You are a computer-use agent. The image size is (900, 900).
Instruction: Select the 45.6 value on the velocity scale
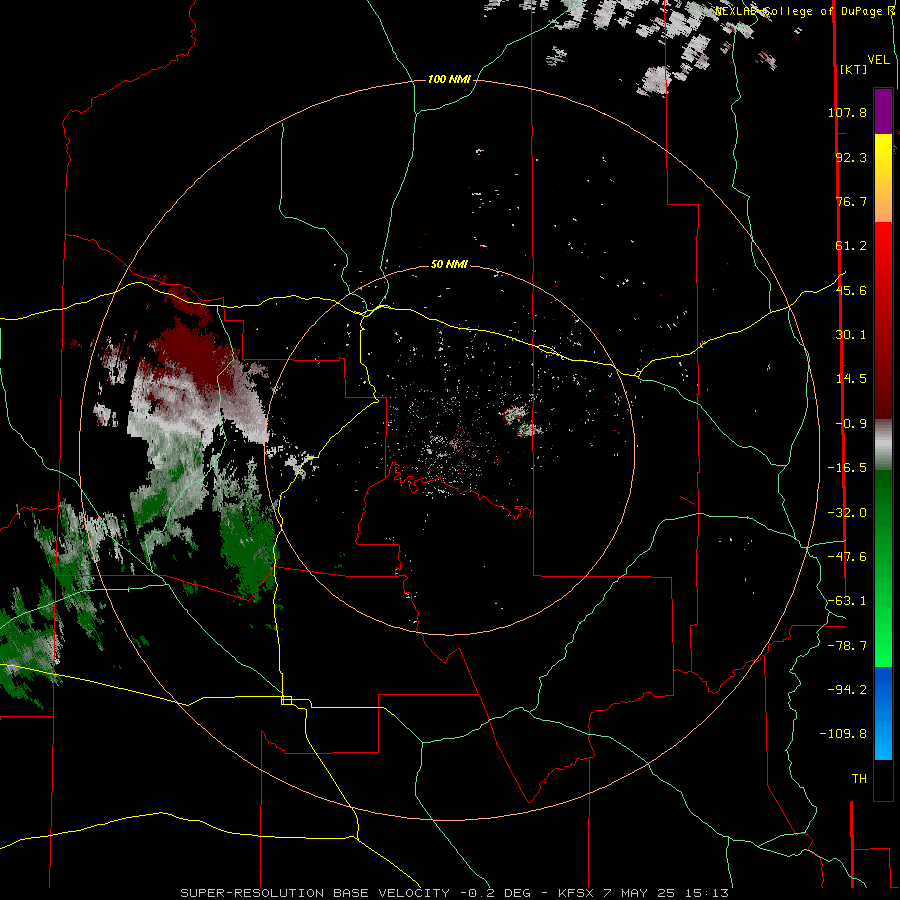tap(851, 290)
